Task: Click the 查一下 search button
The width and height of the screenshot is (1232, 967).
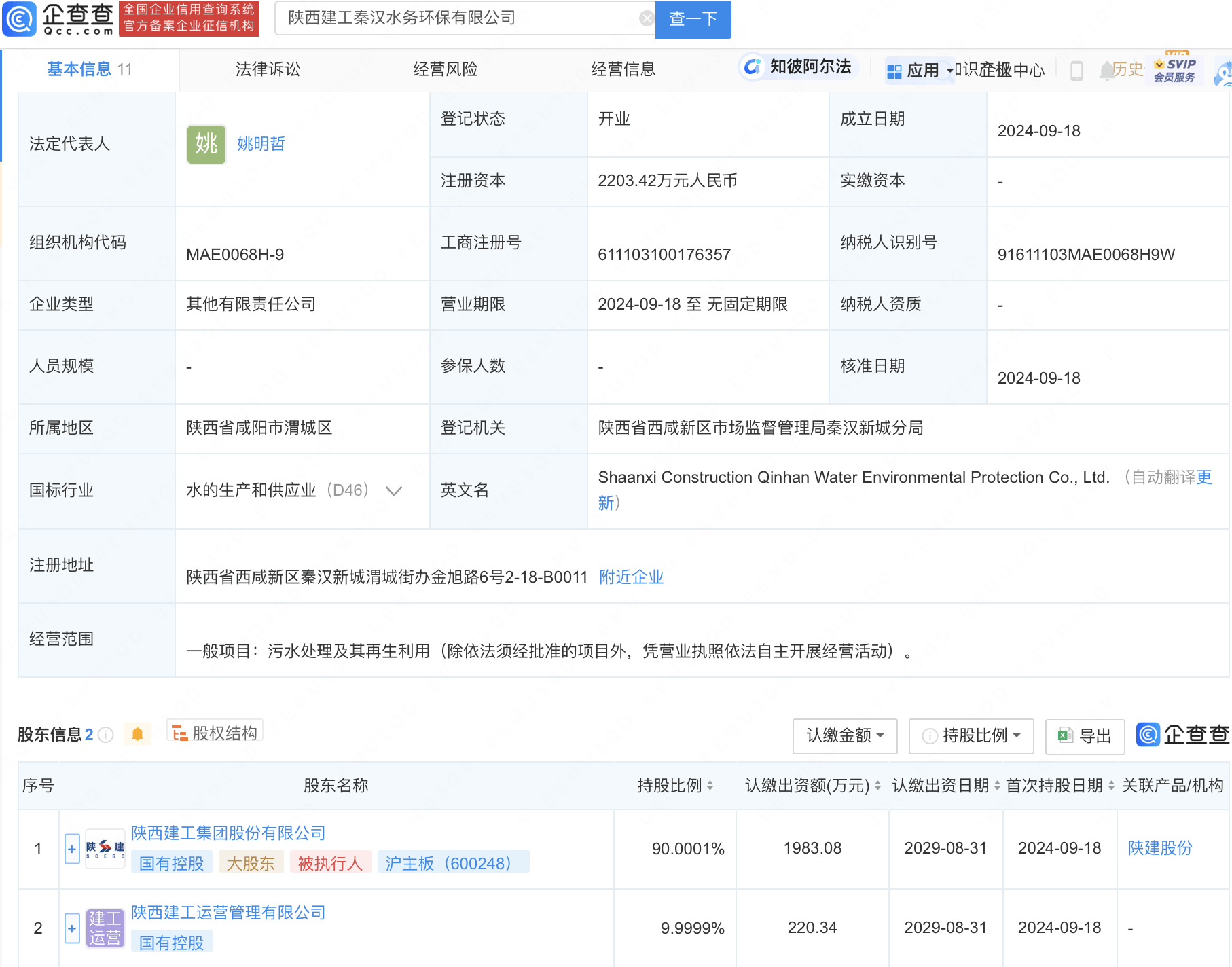Action: tap(693, 19)
